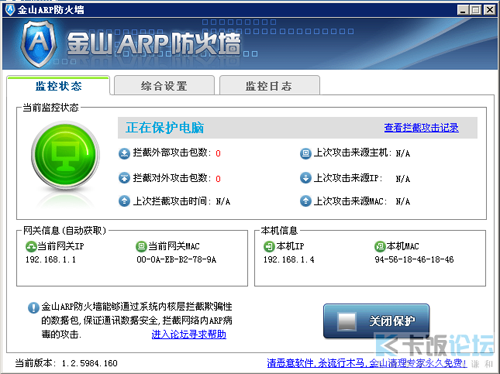Open the 进入论坛寻求帮助 link

point(189,334)
